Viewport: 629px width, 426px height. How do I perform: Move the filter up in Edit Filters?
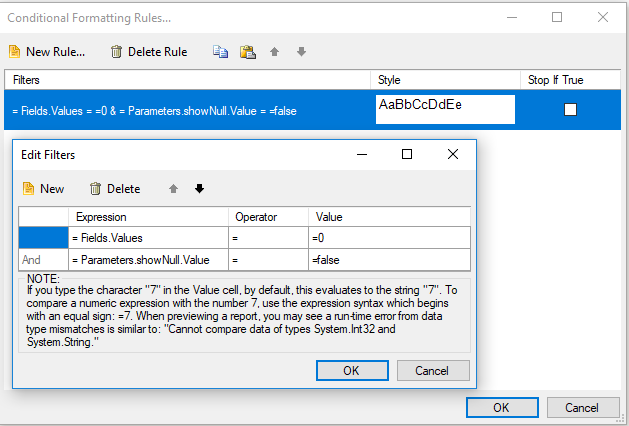(x=173, y=188)
